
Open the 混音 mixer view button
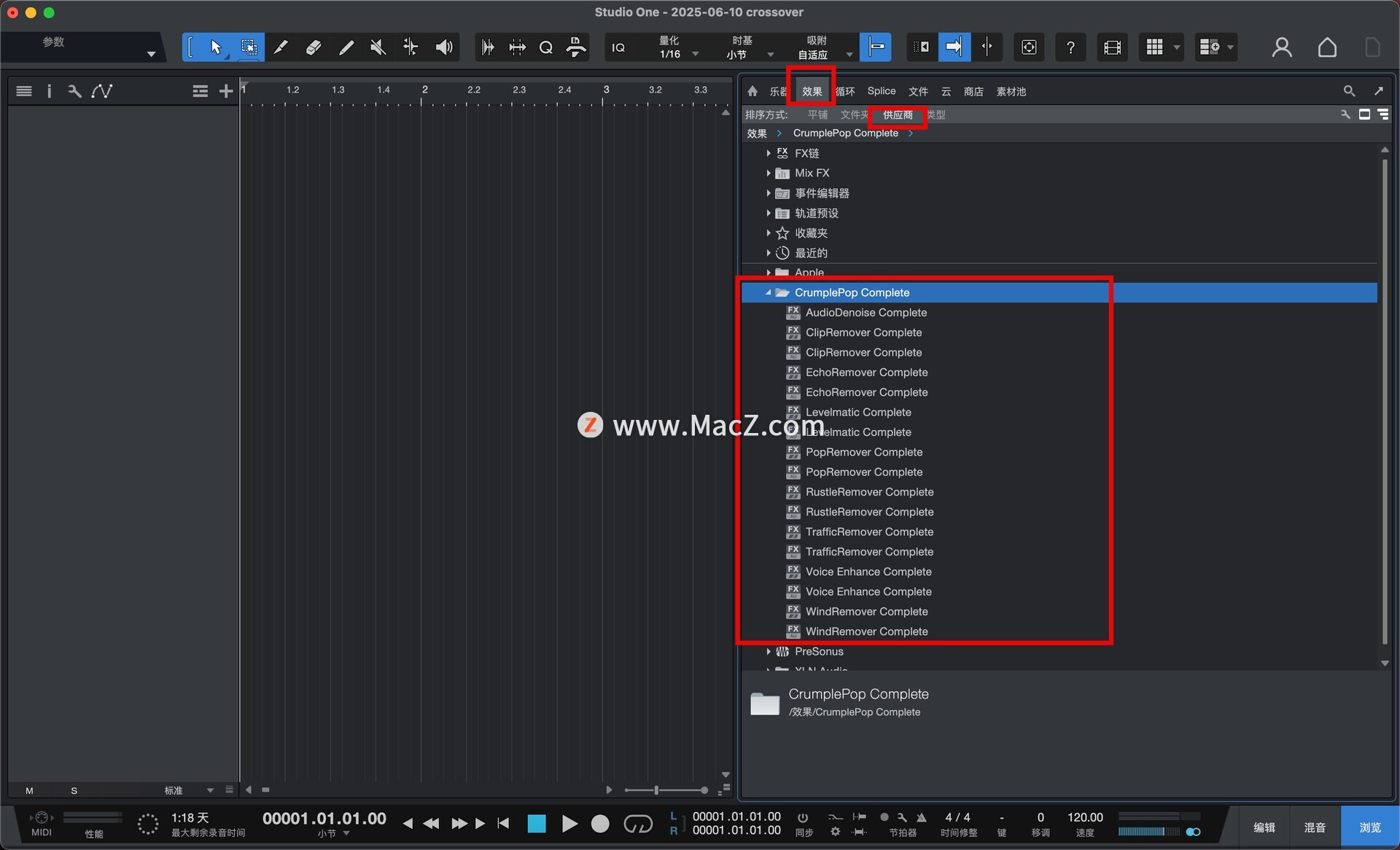click(1315, 827)
